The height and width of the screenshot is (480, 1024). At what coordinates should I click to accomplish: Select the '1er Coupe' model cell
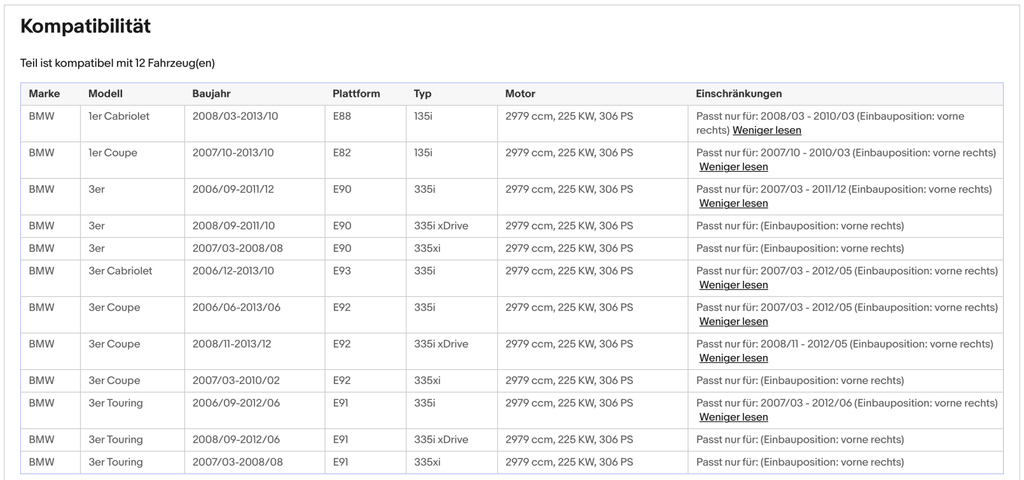tap(113, 153)
